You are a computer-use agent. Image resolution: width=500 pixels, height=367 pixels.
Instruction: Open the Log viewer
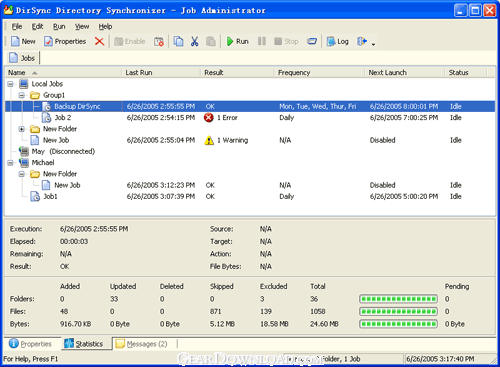[337, 42]
